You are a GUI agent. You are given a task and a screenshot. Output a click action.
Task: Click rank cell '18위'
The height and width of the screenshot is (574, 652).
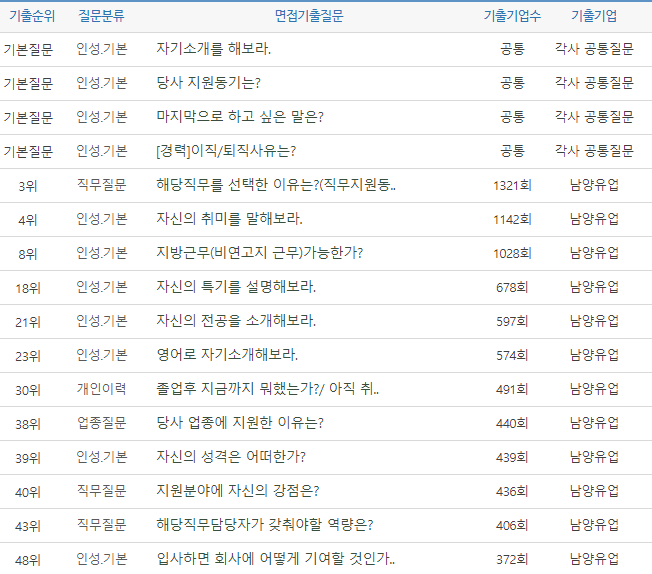click(x=28, y=288)
